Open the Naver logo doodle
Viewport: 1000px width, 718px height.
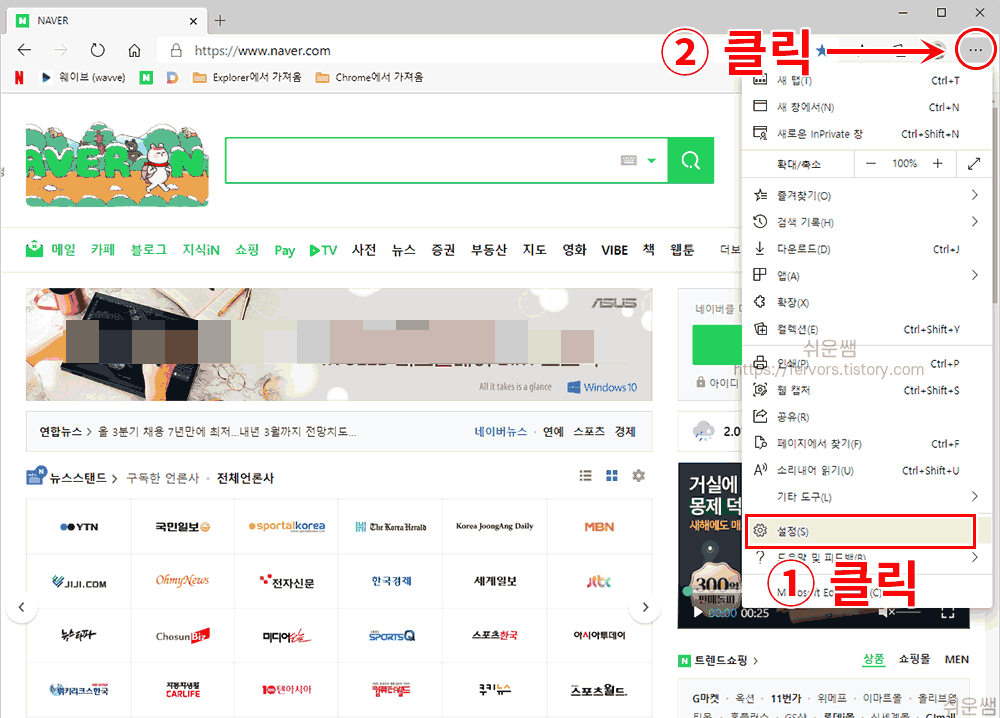pyautogui.click(x=117, y=165)
